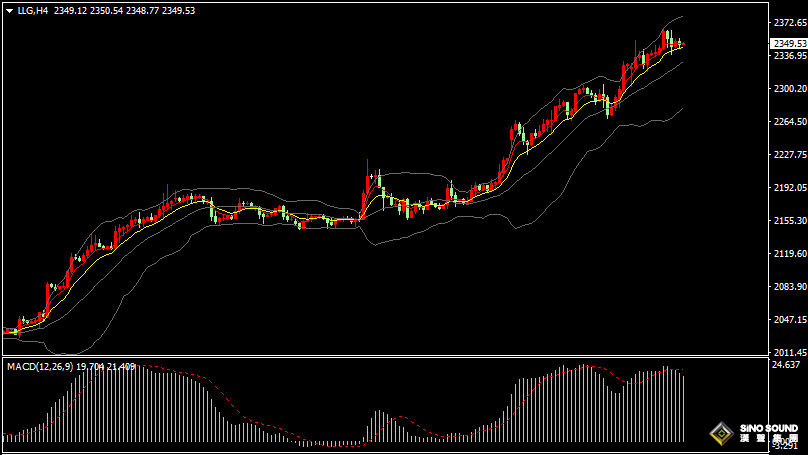Select the current price tag 2349.53
Image resolution: width=808 pixels, height=455 pixels.
coord(789,43)
